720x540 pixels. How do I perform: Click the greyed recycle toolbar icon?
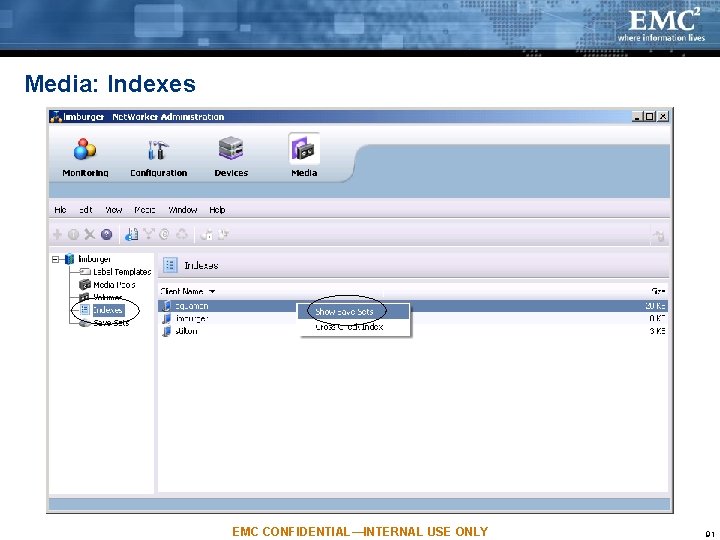182,235
